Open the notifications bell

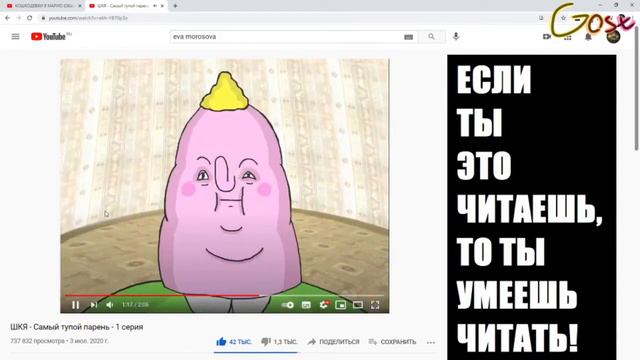pos(588,37)
